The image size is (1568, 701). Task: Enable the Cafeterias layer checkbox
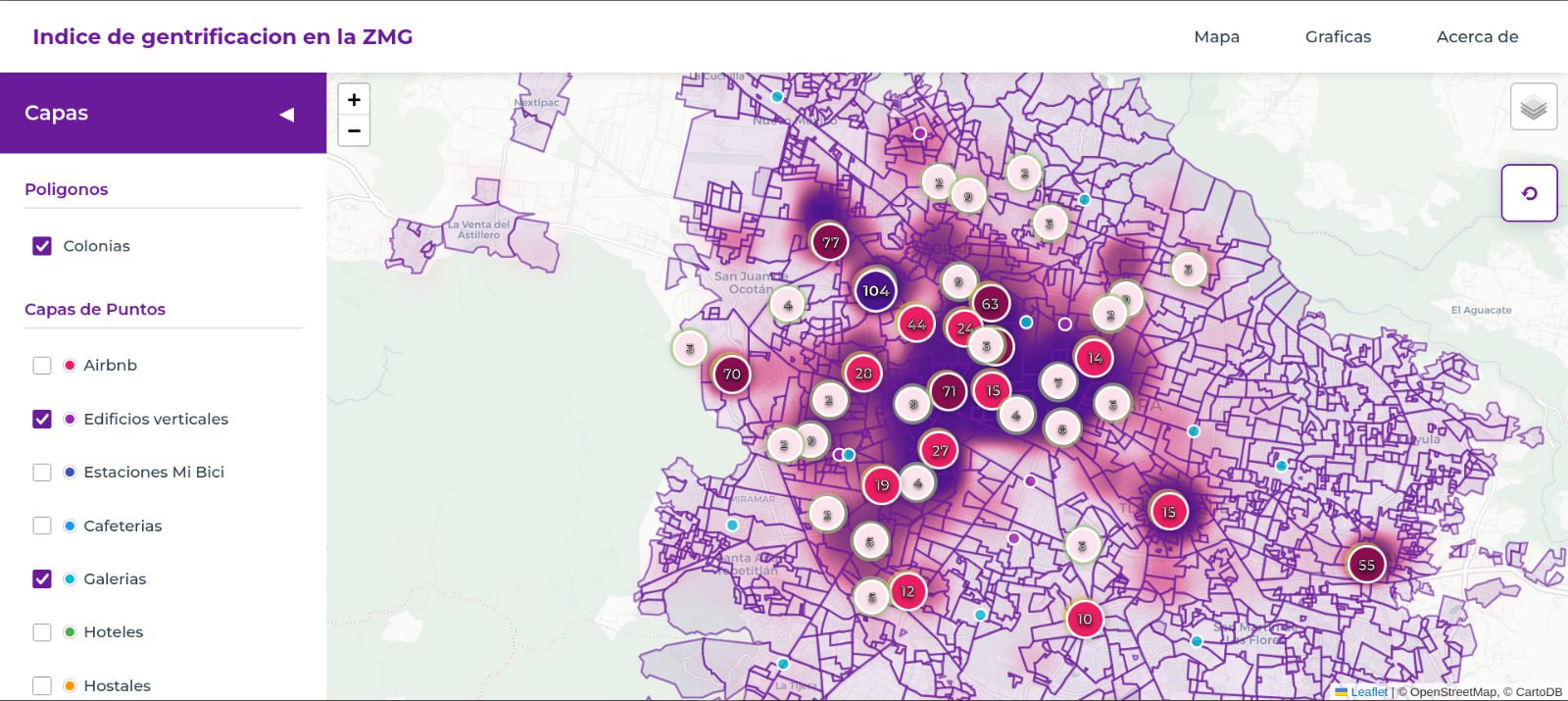[42, 526]
